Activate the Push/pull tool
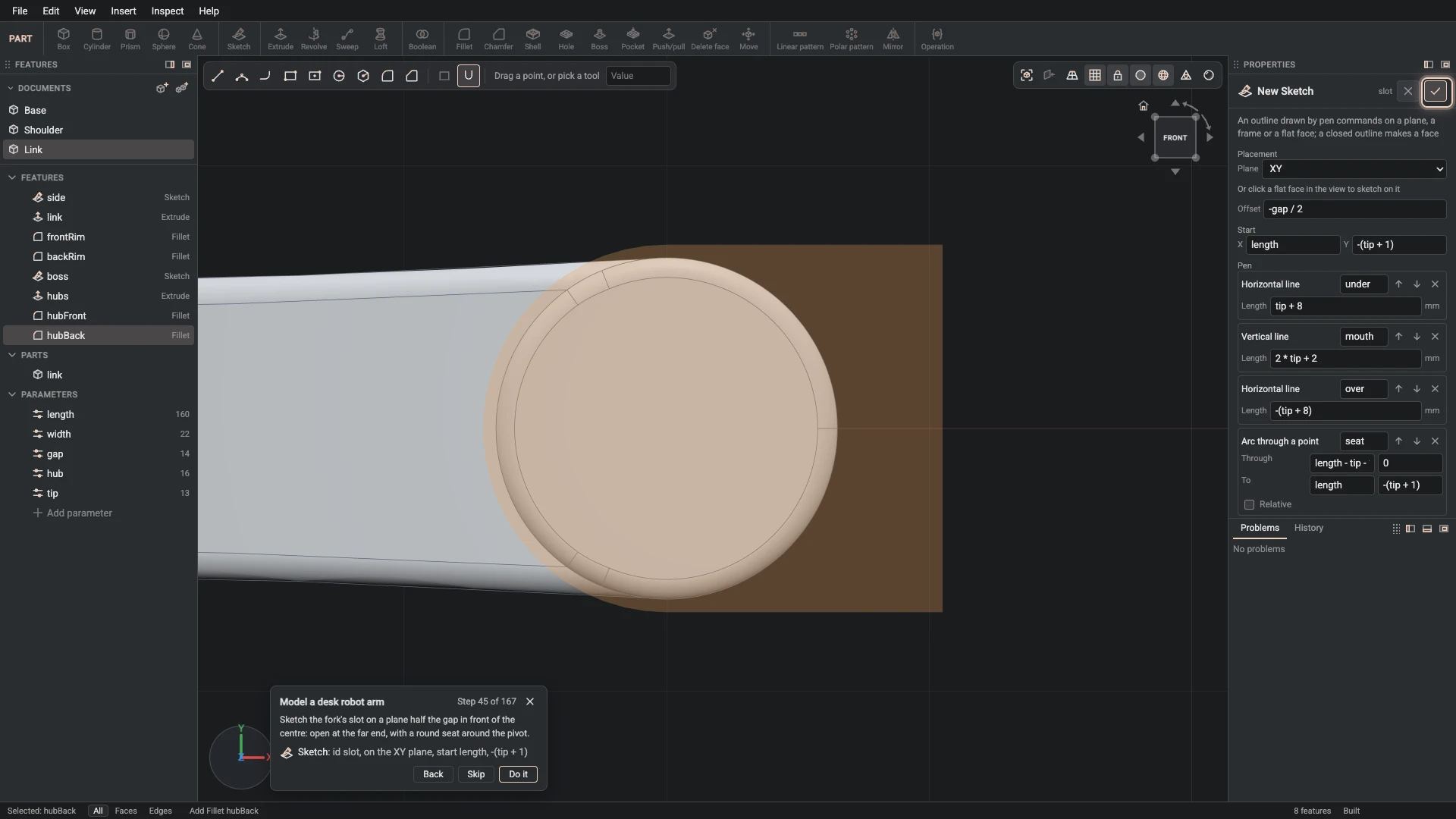Viewport: 1456px width, 819px height. pyautogui.click(x=669, y=39)
